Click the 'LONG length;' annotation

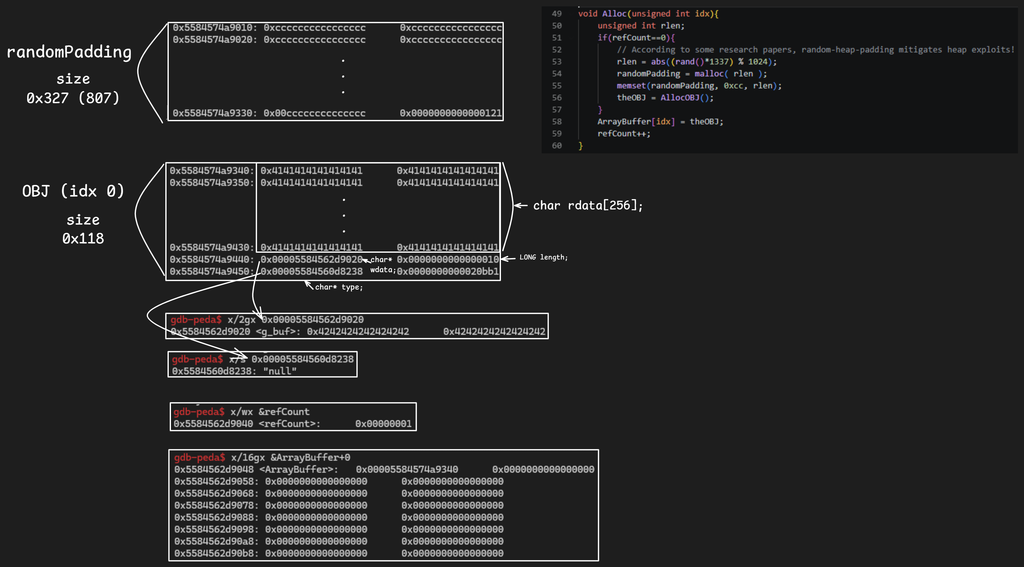(x=543, y=258)
